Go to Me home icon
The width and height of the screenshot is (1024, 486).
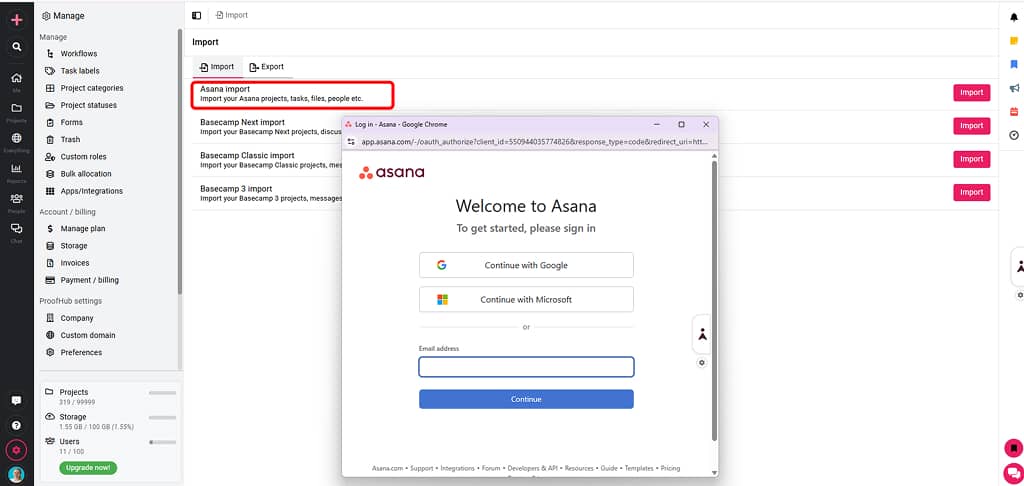click(16, 78)
